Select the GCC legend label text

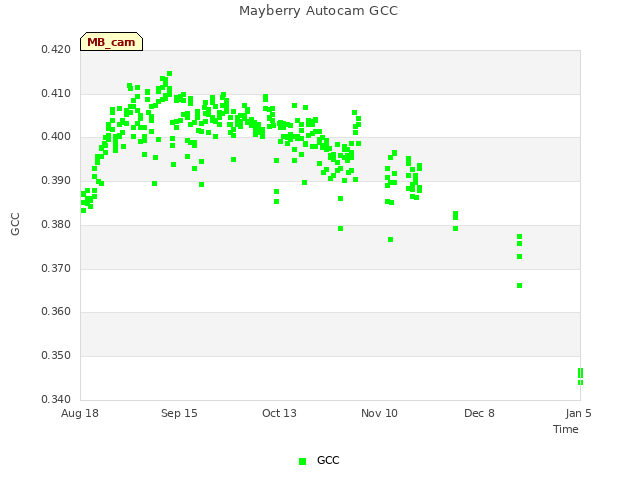tap(328, 460)
